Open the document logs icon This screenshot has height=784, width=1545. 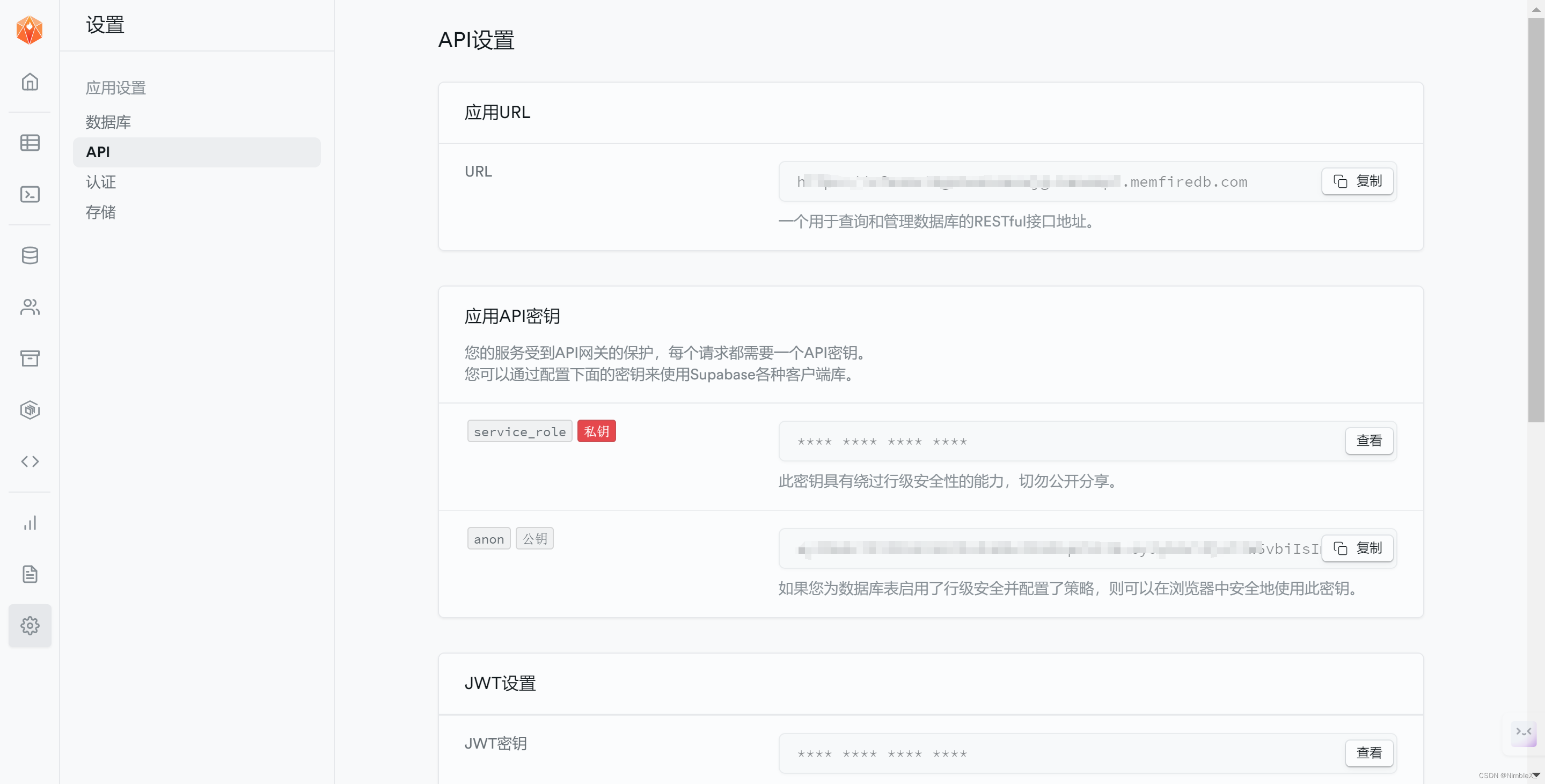point(30,574)
